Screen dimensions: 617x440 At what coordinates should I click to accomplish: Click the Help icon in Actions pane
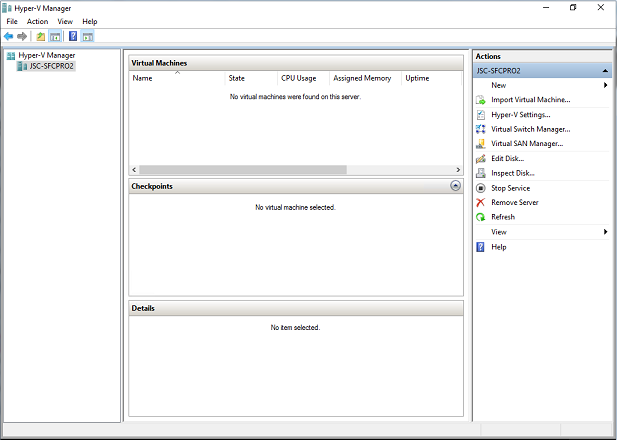[x=480, y=247]
